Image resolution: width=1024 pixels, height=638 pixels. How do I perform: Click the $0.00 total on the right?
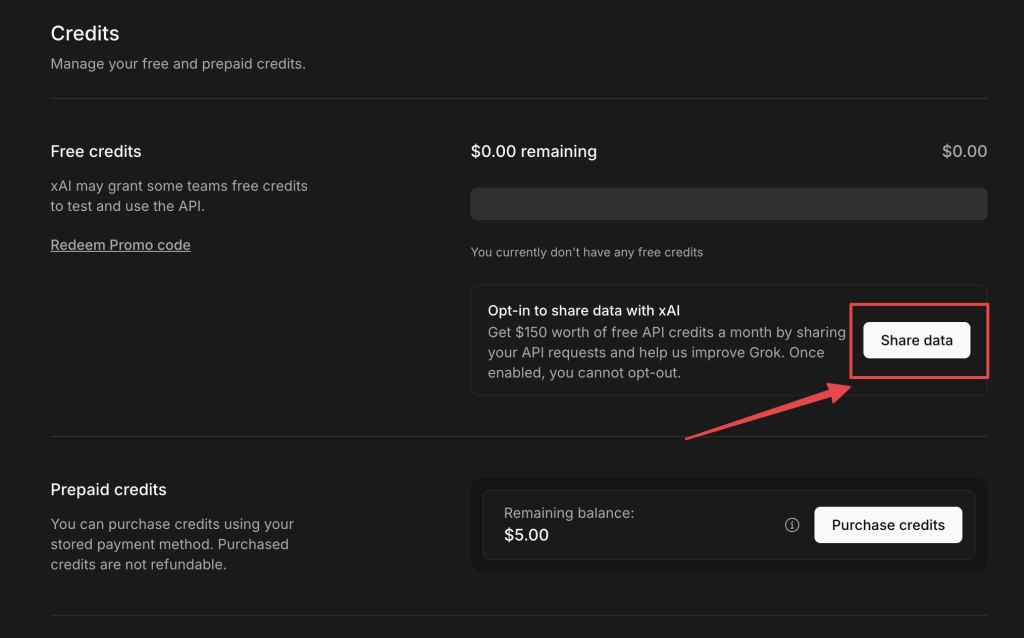(x=964, y=152)
